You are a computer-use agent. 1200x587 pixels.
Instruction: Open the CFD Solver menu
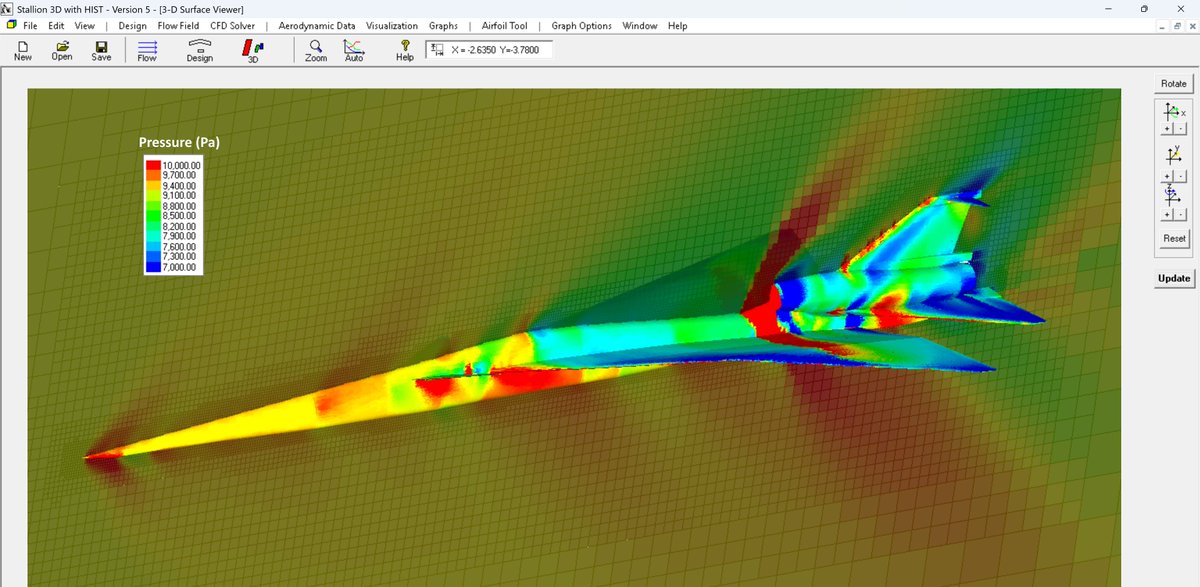[x=232, y=26]
